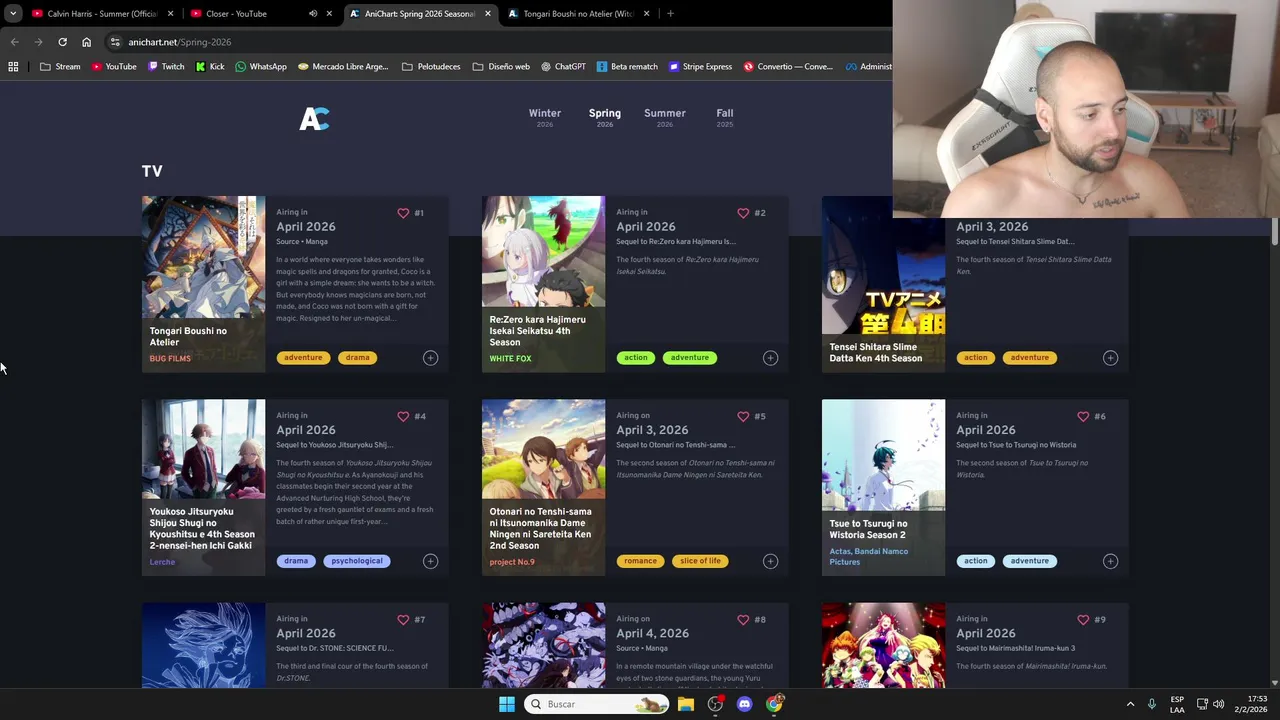Screen dimensions: 1280x720
Task: Favorite Tongari Boushi no Atelier with its heart icon
Action: (x=403, y=213)
